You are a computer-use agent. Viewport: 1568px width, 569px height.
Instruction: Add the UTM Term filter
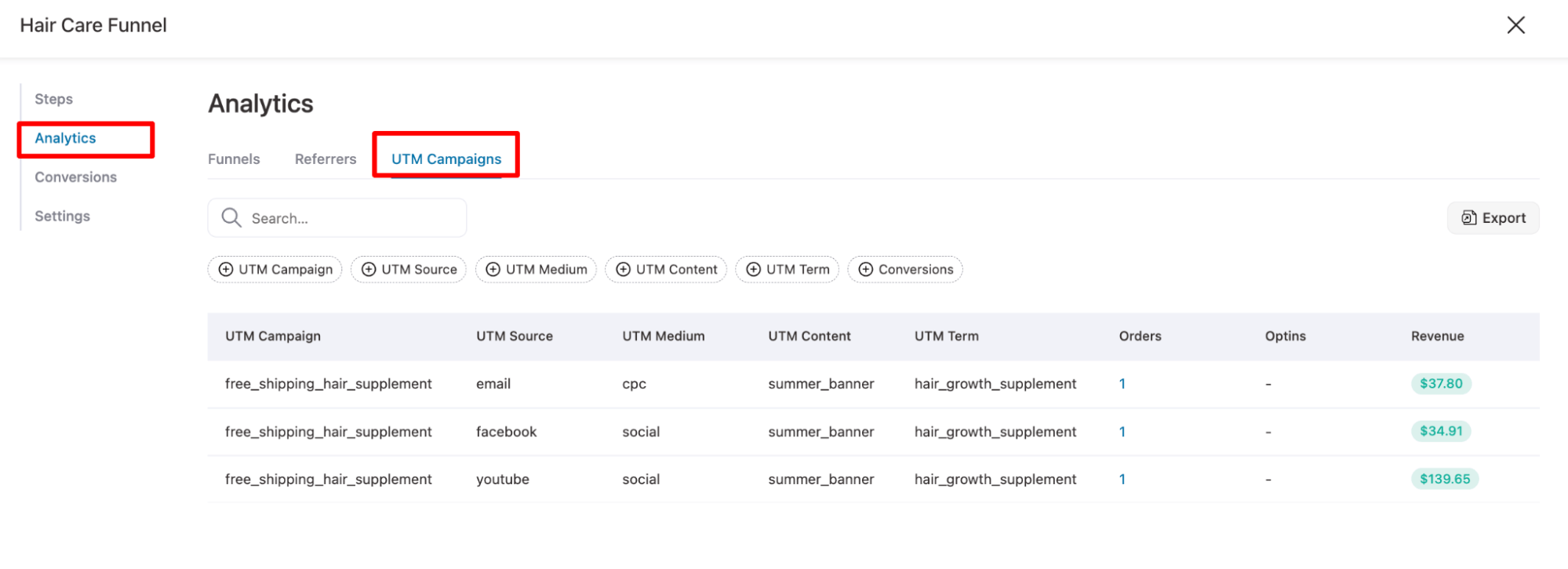pos(788,269)
